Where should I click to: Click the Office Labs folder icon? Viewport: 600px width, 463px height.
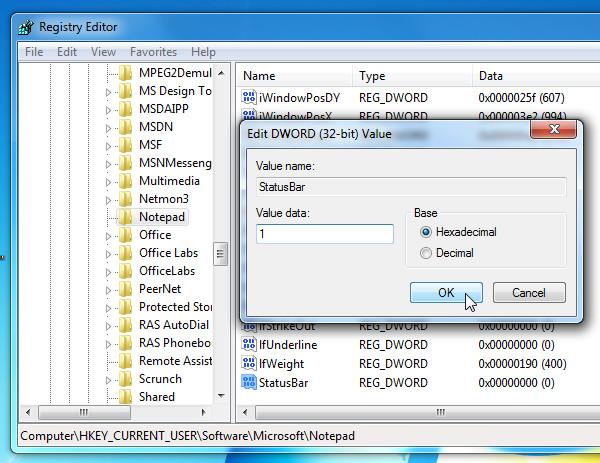(125, 253)
